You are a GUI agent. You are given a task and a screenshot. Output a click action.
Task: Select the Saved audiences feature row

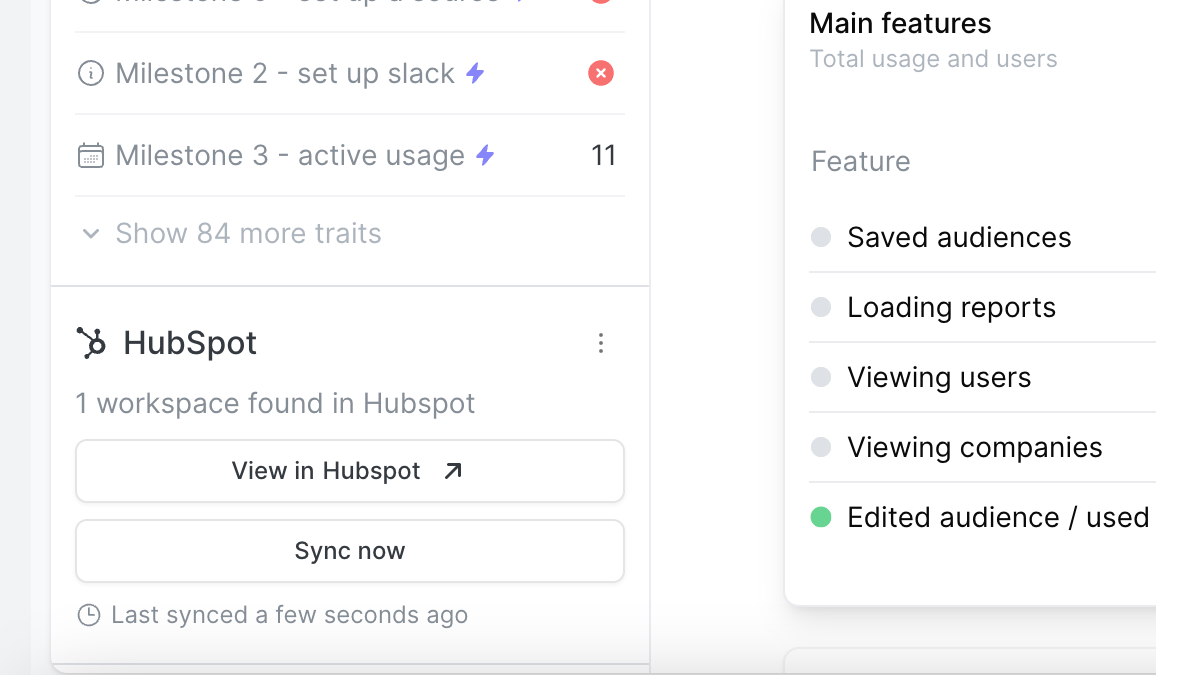click(x=959, y=237)
